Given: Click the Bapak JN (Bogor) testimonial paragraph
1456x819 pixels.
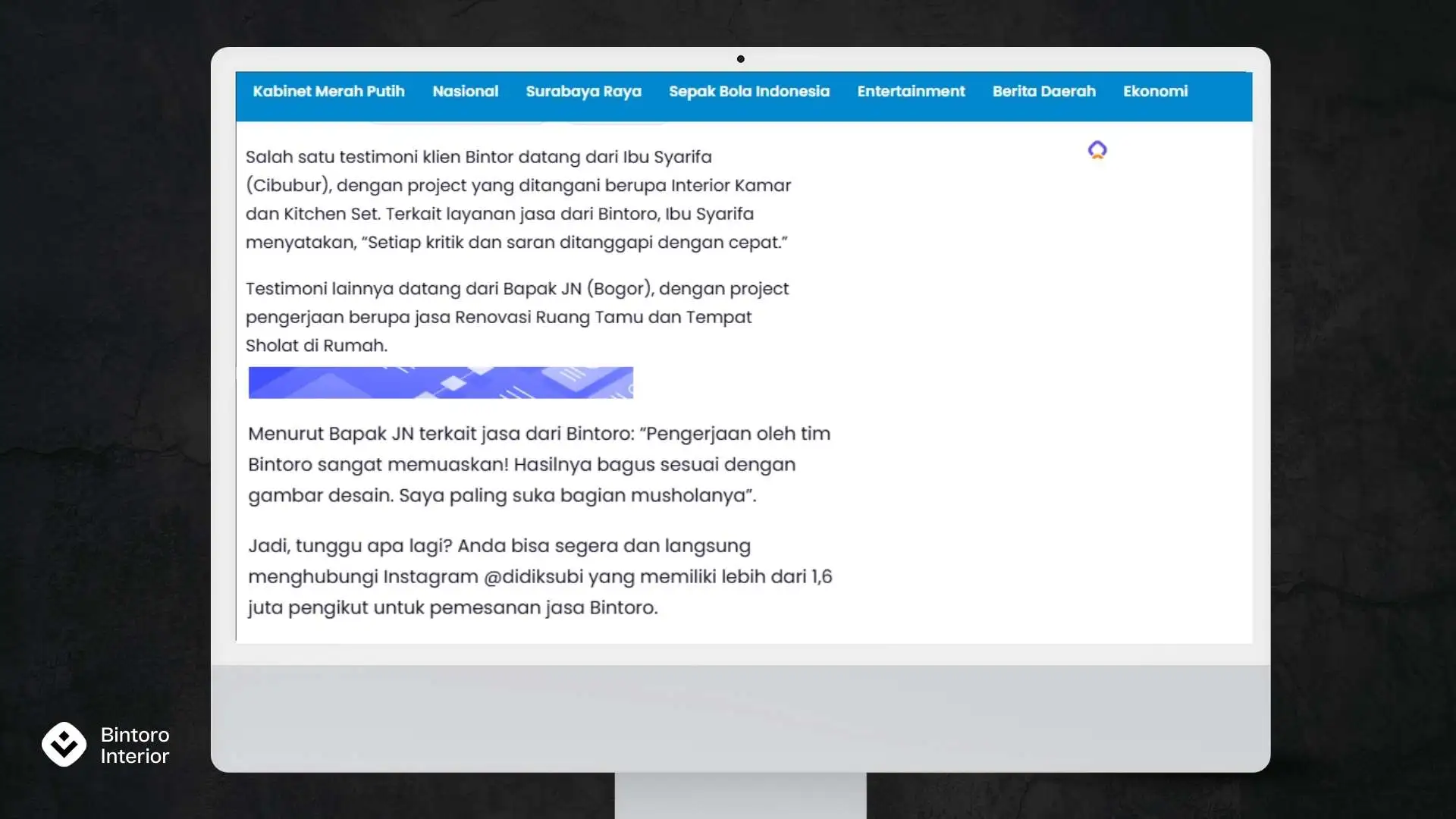Looking at the screenshot, I should (516, 317).
